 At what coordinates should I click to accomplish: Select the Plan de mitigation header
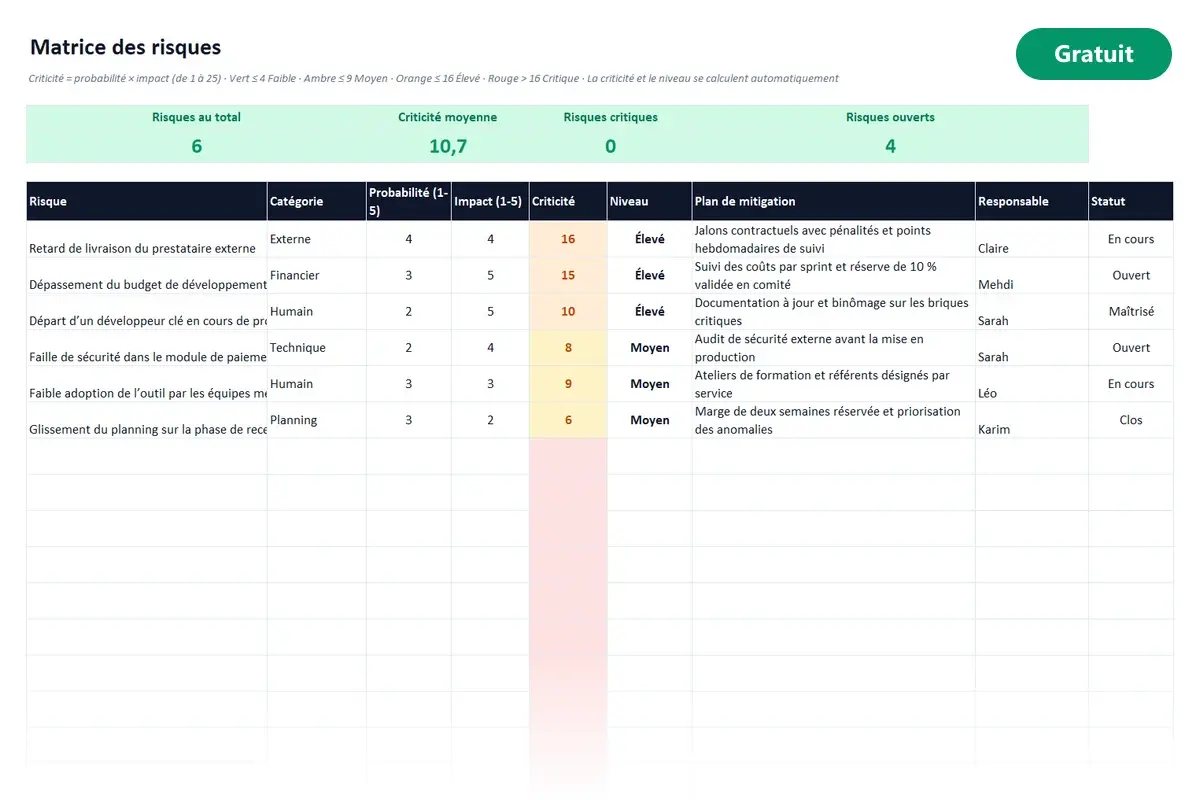833,201
